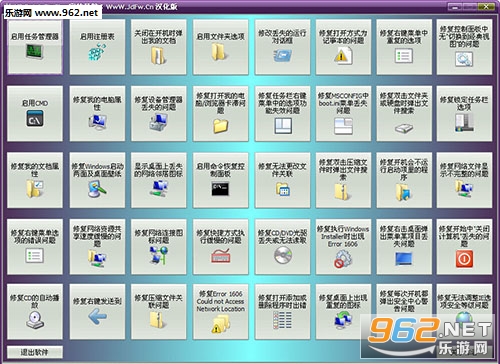Select 修复打开方式为记事本的问题 warning-icon tile

pyautogui.click(x=343, y=47)
